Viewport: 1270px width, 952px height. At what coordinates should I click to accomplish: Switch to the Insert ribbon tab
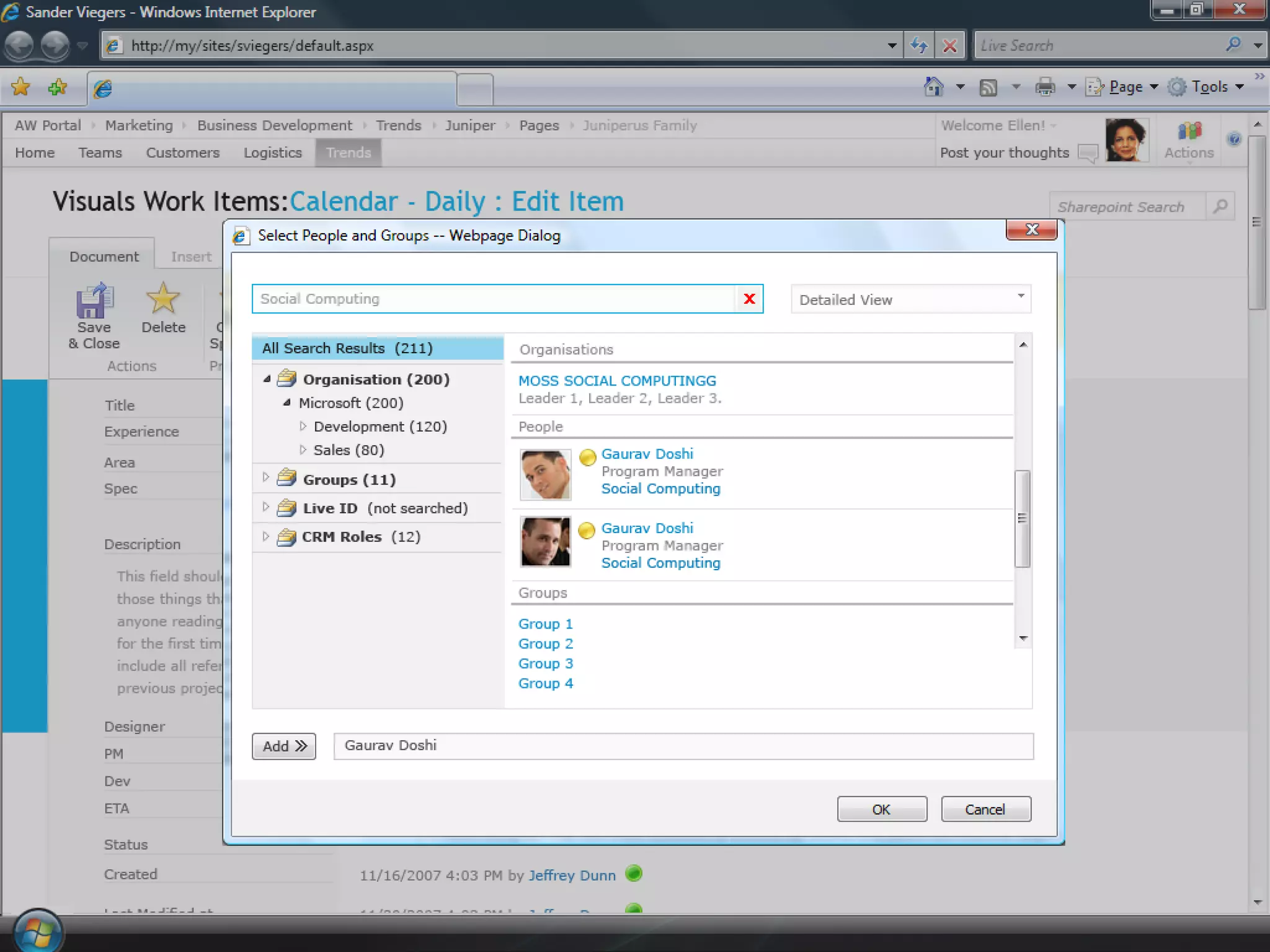pyautogui.click(x=191, y=257)
